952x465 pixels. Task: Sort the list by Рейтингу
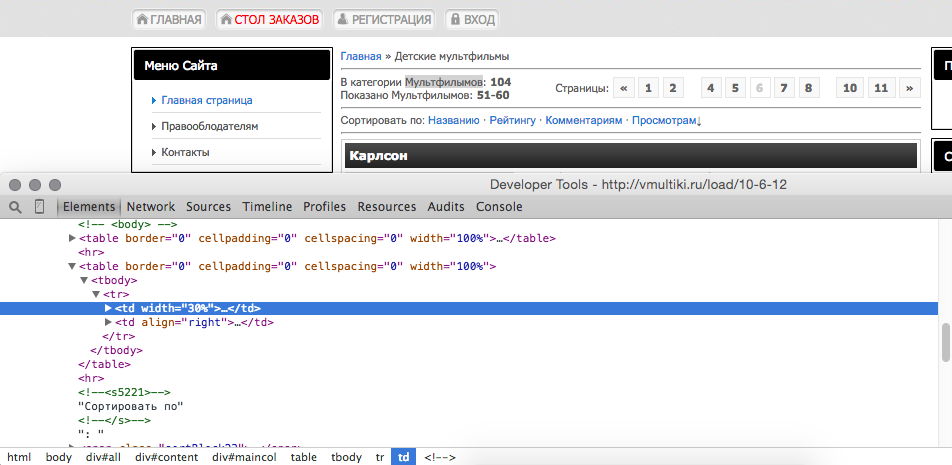click(512, 120)
